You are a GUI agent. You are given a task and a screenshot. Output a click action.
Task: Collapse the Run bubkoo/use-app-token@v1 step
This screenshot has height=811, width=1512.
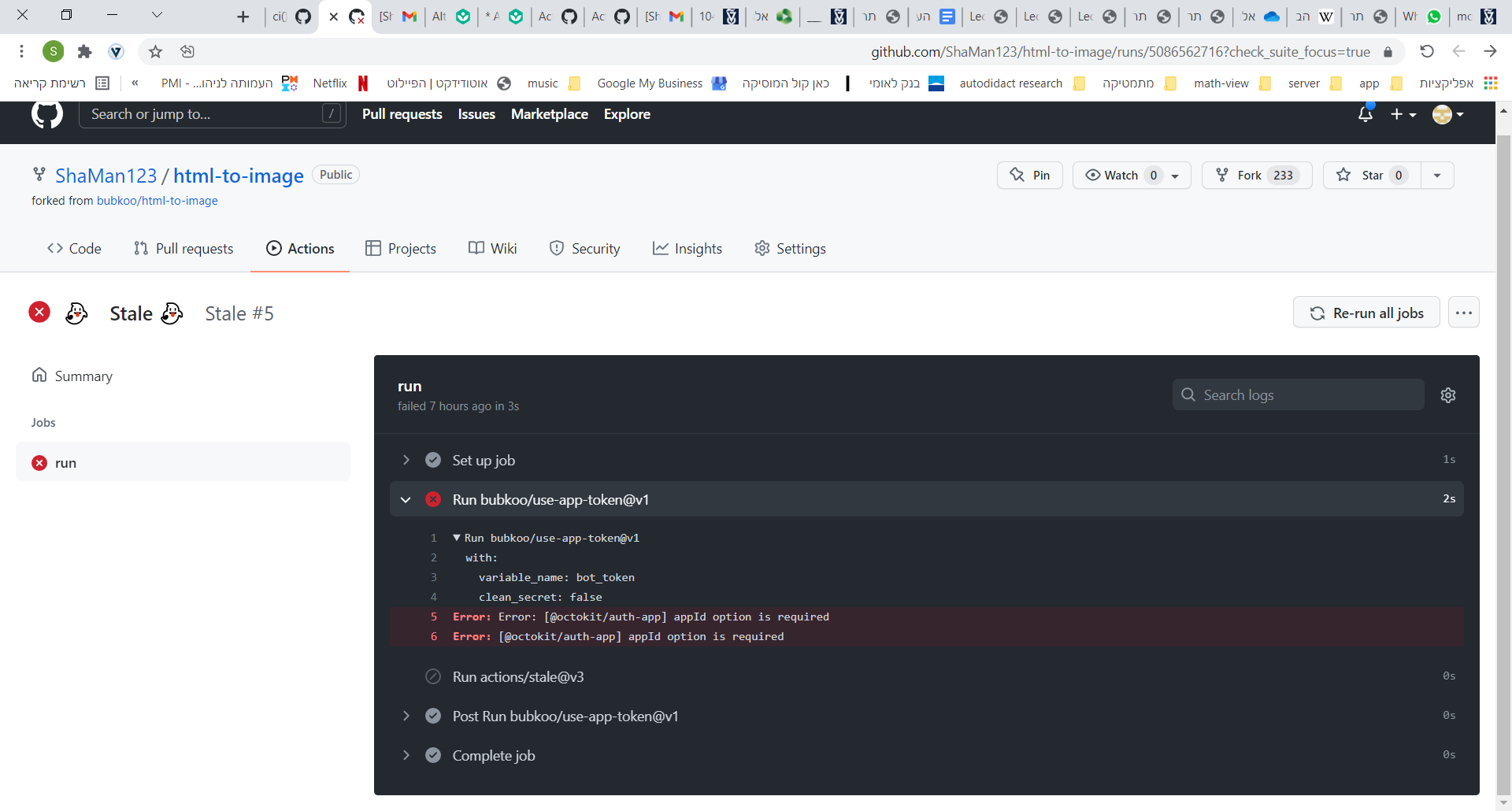coord(406,499)
